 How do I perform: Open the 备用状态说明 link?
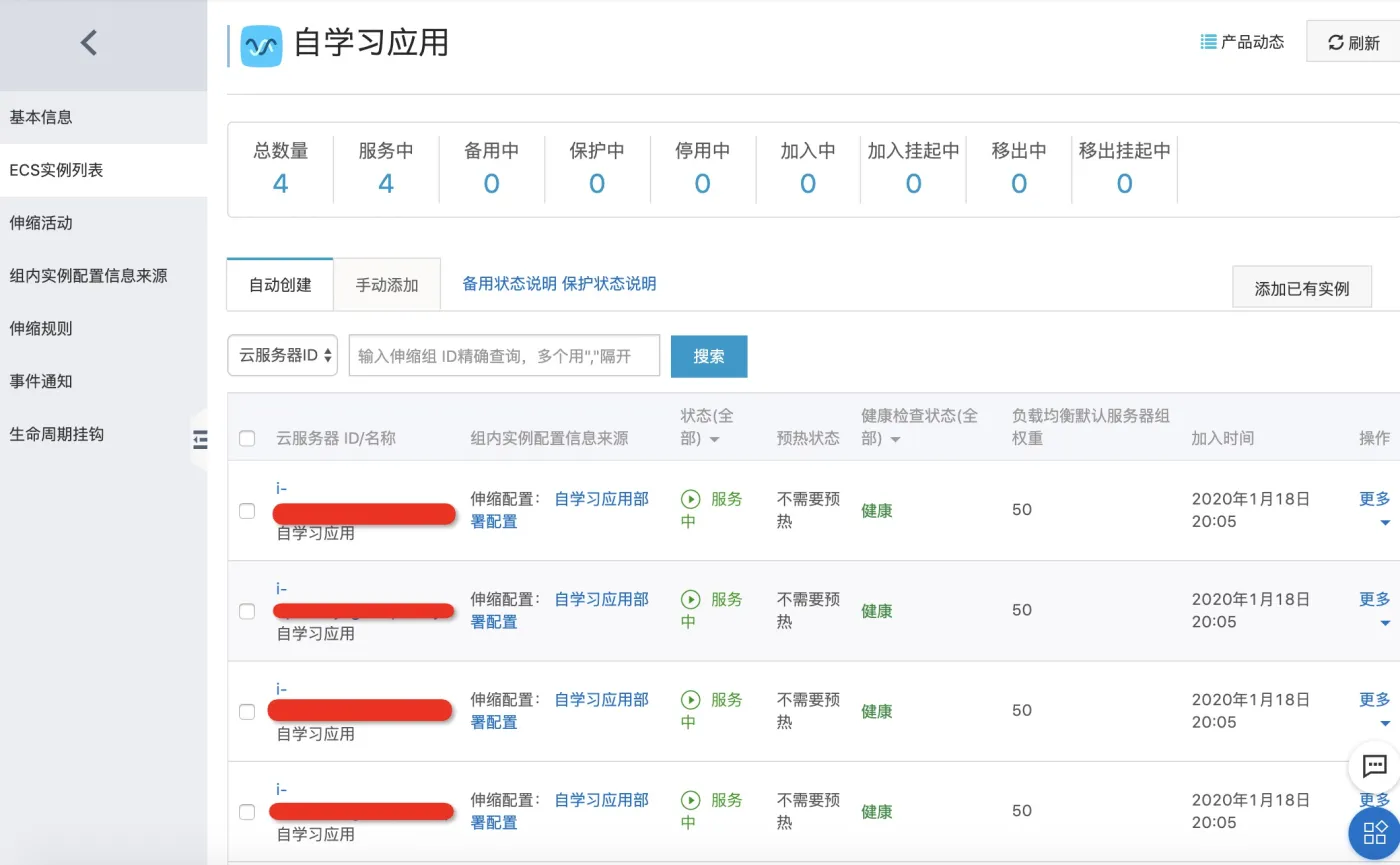coord(509,284)
